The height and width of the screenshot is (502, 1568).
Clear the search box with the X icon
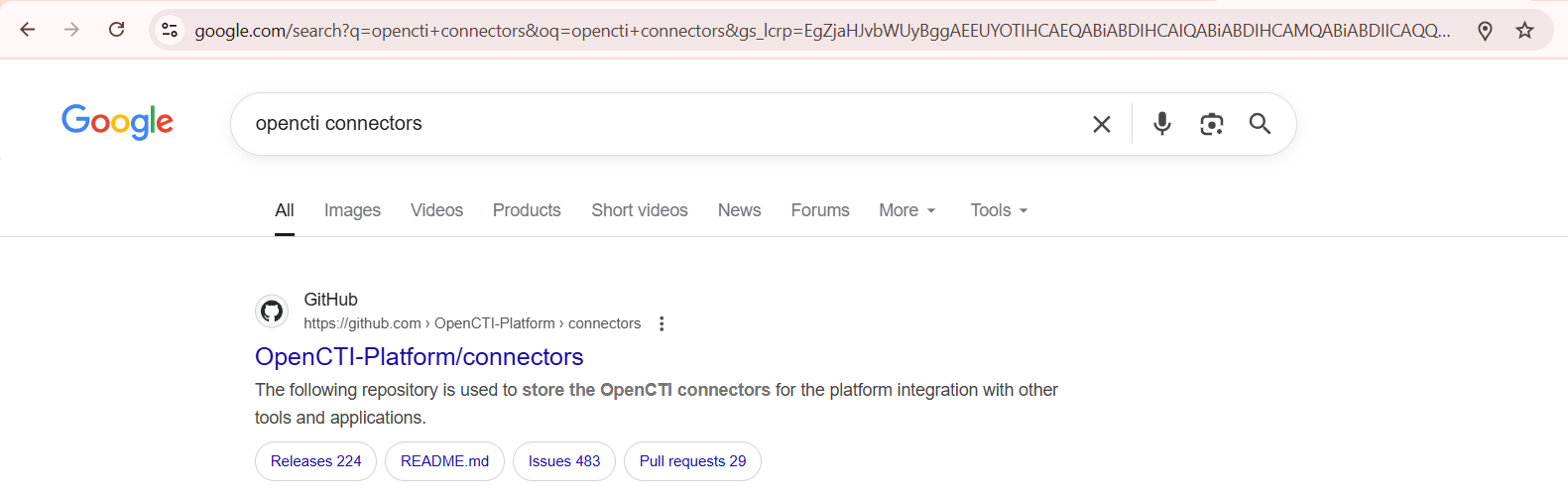[x=1102, y=124]
